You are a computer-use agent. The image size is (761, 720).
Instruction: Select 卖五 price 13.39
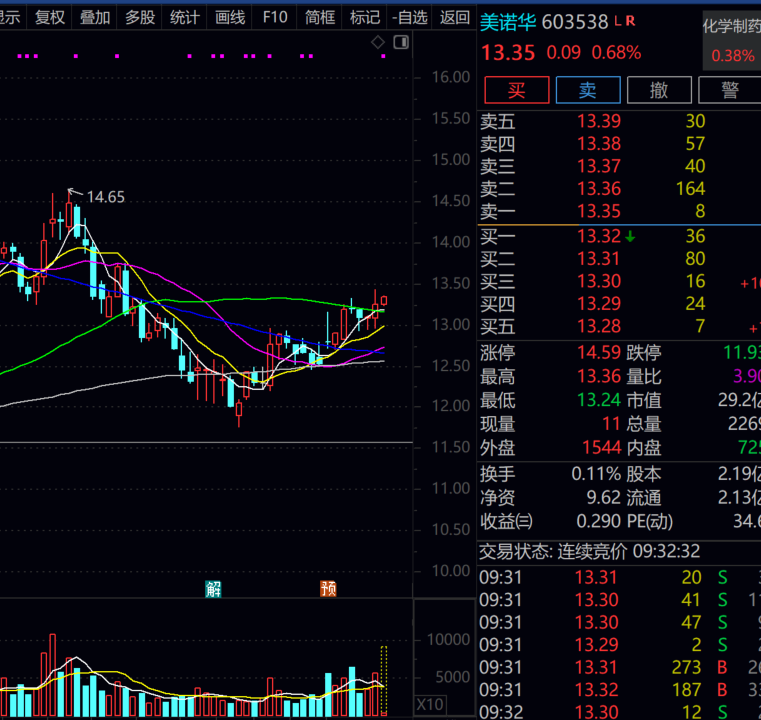[x=599, y=121]
